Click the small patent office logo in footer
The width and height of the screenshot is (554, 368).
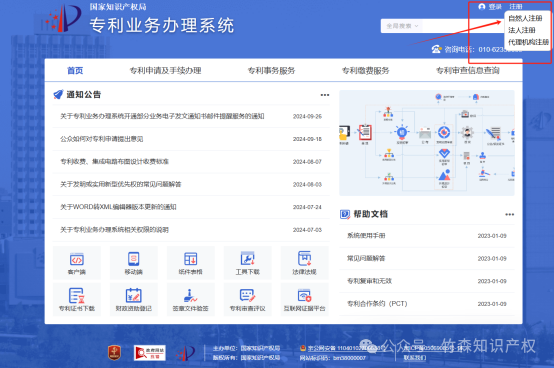(186, 352)
